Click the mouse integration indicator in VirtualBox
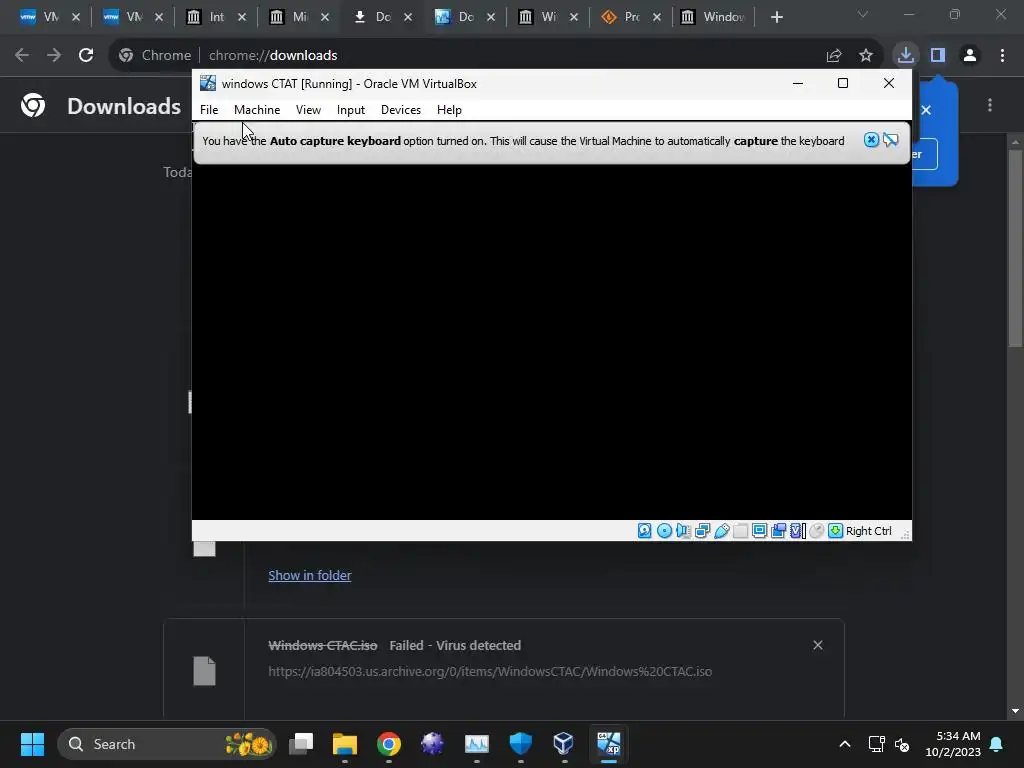Viewport: 1024px width, 768px height. coord(816,531)
